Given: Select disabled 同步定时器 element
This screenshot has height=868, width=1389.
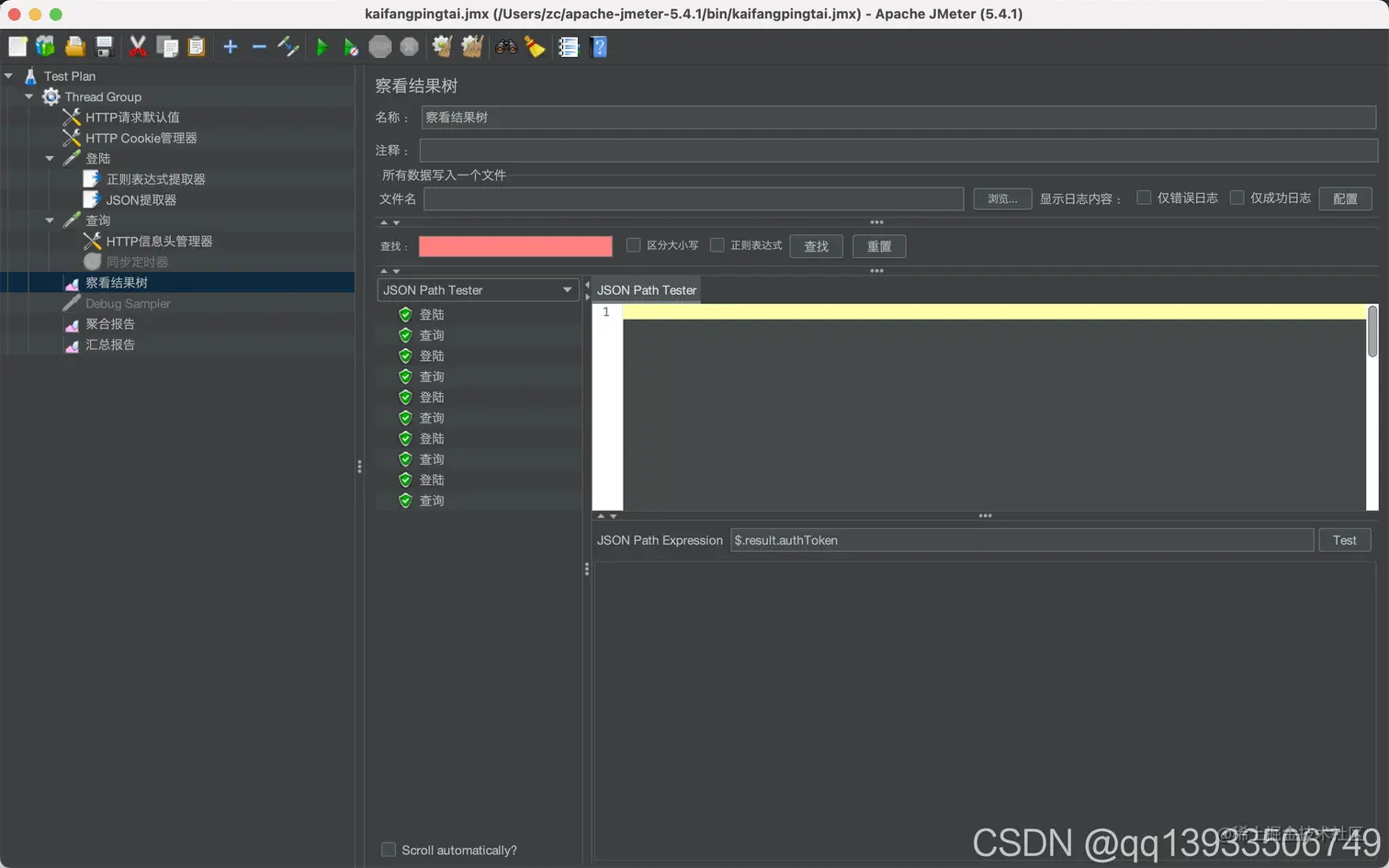Looking at the screenshot, I should coord(137,262).
